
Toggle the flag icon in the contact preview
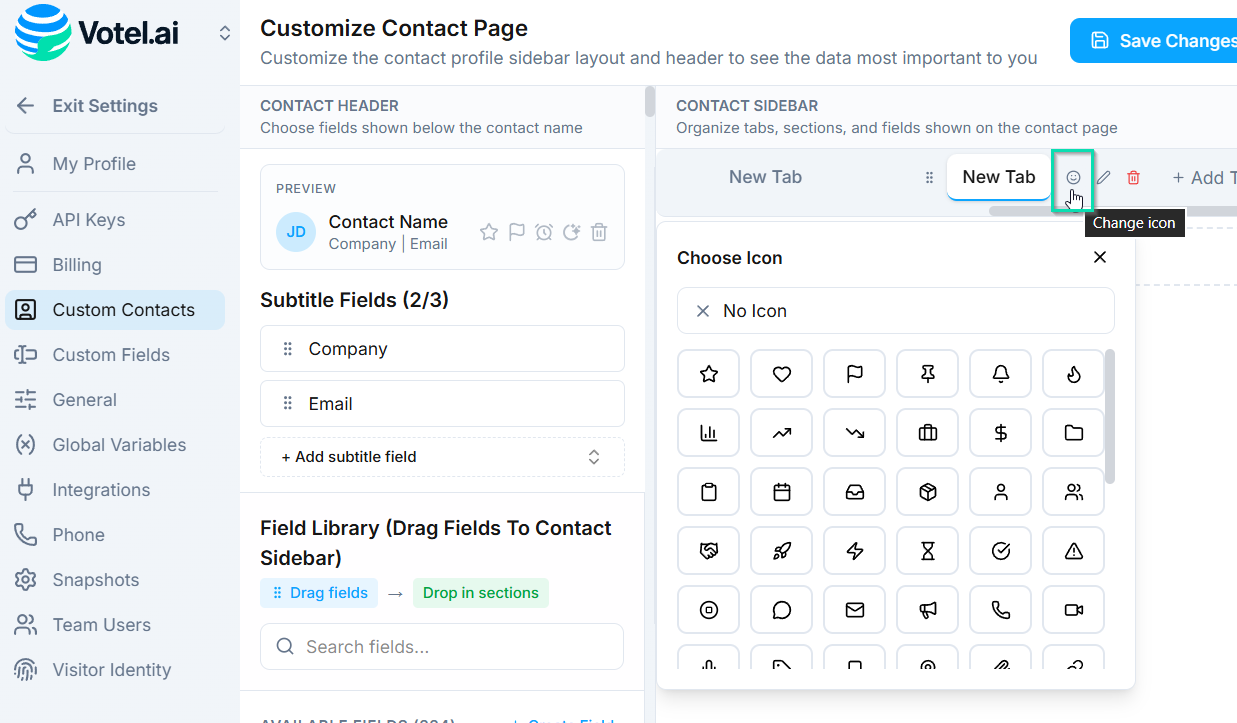click(516, 231)
